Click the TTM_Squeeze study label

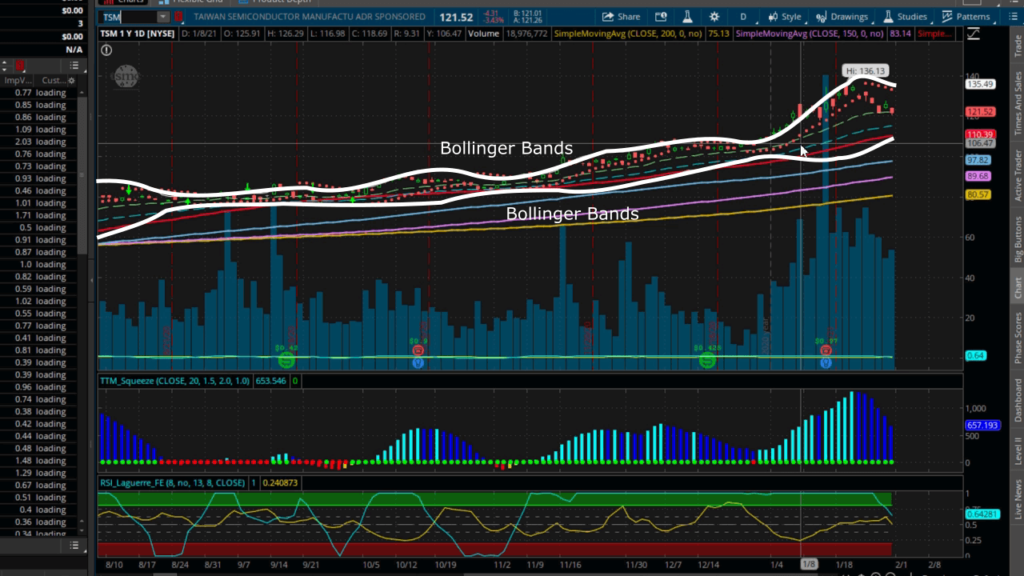pos(174,381)
